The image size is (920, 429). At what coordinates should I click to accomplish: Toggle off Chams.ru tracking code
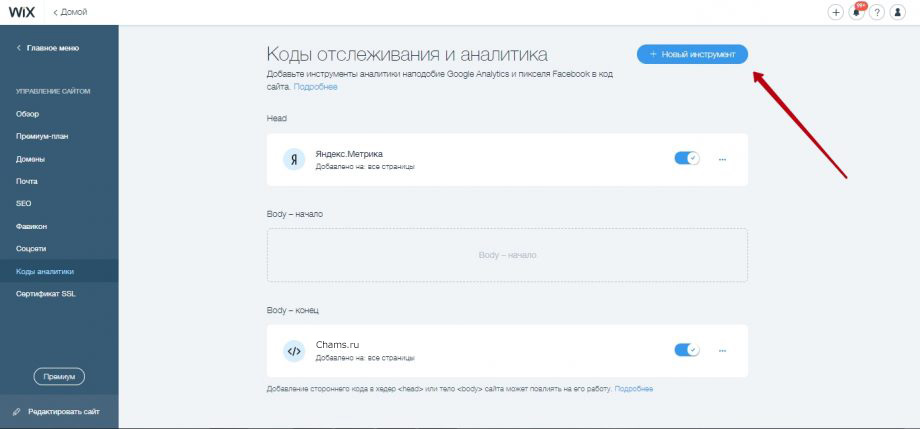(687, 350)
